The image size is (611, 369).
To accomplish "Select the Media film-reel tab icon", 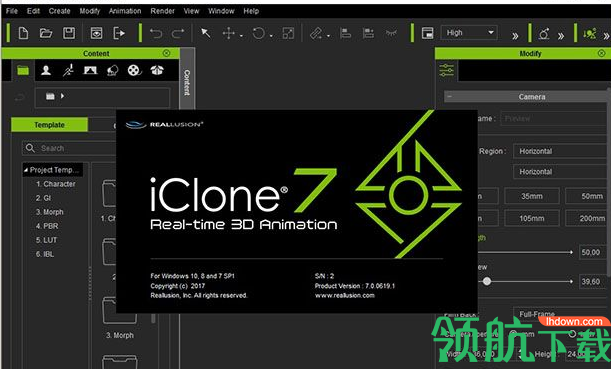I will click(x=134, y=70).
